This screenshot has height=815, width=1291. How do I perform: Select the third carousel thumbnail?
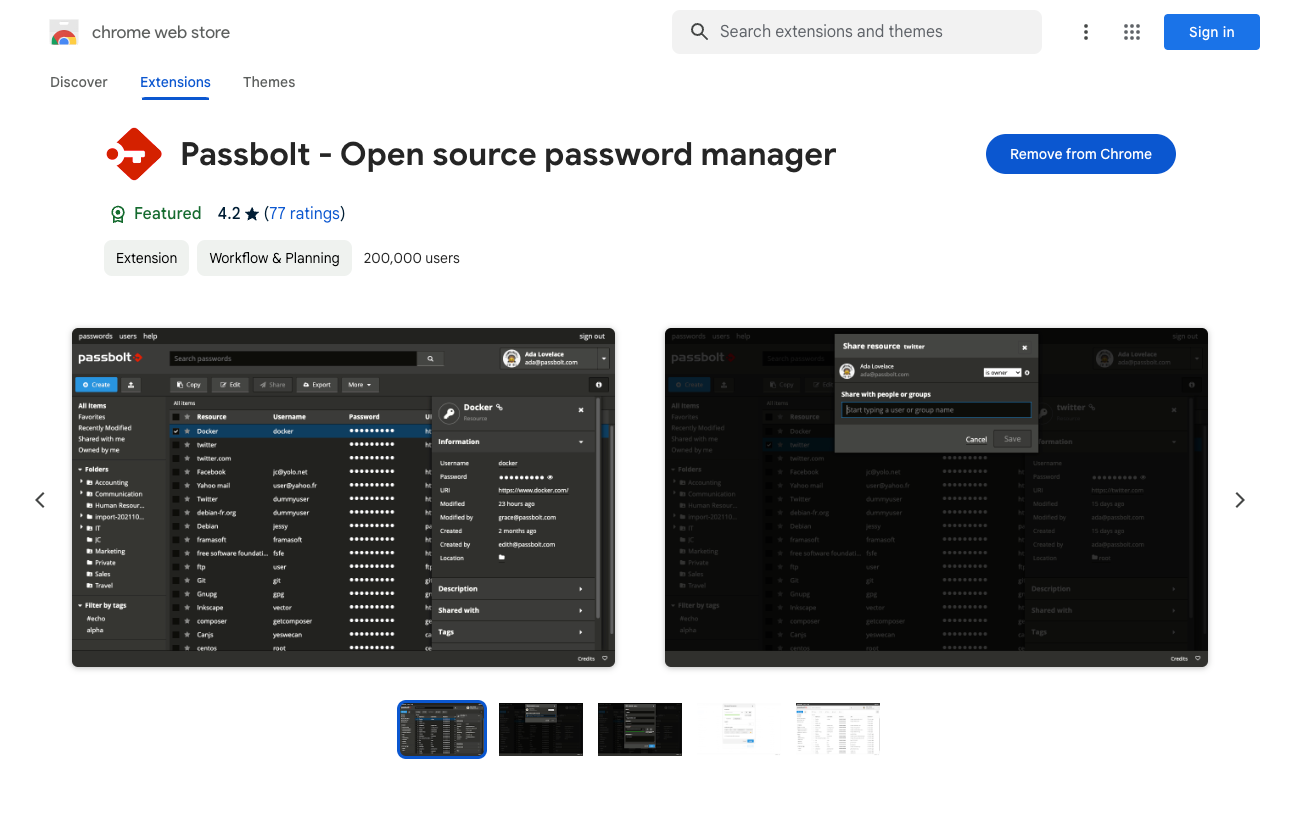(640, 729)
